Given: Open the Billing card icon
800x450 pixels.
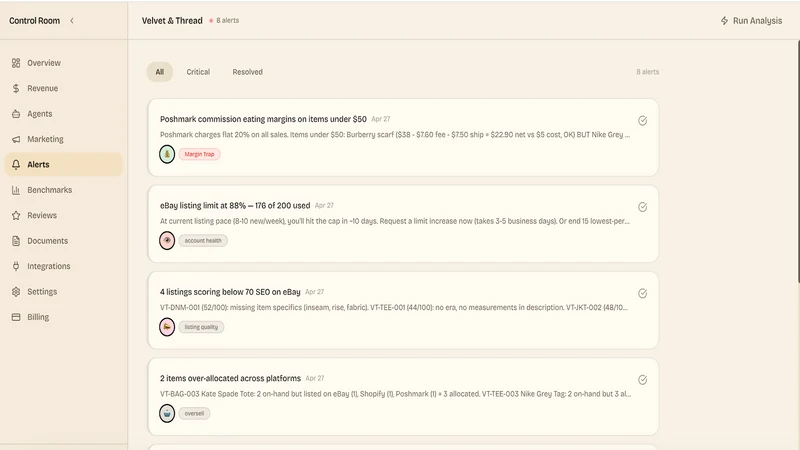Looking at the screenshot, I should coord(16,317).
